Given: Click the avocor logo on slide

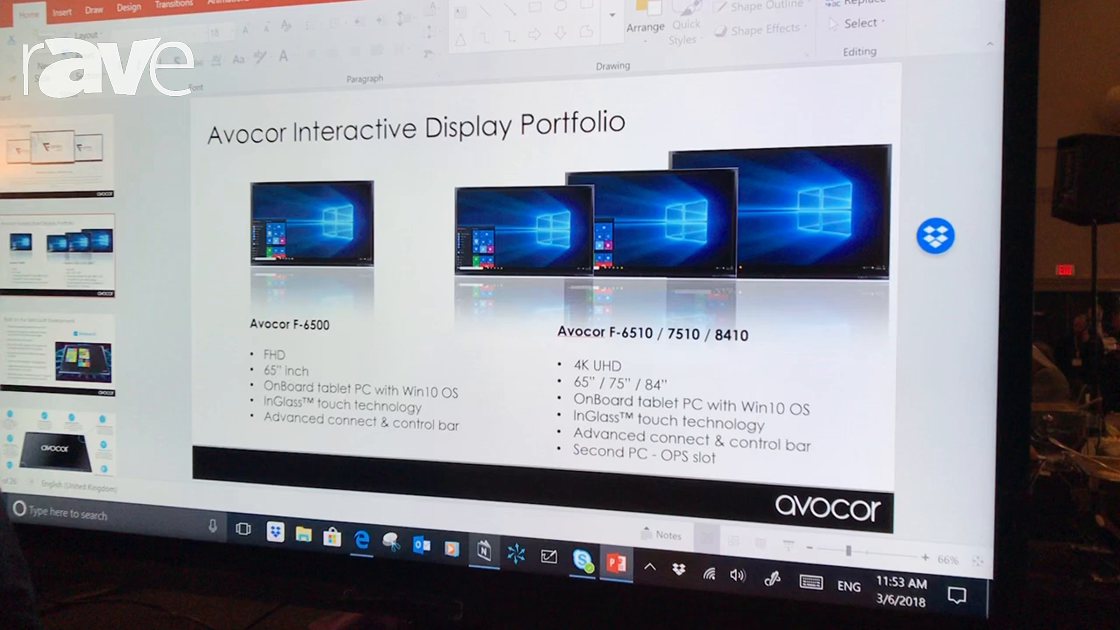Looking at the screenshot, I should click(x=828, y=507).
